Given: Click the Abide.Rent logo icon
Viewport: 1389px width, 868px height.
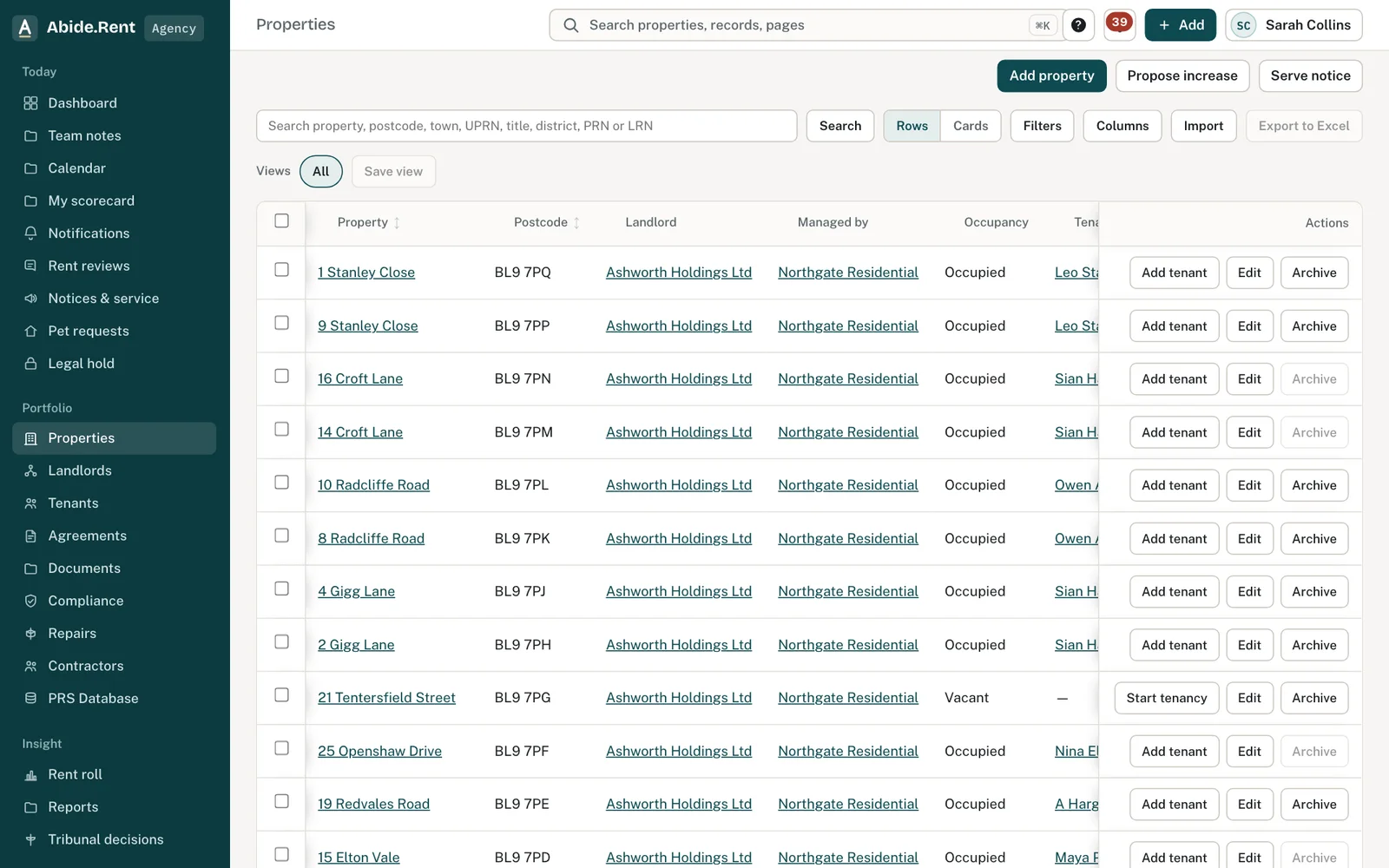Looking at the screenshot, I should (25, 28).
